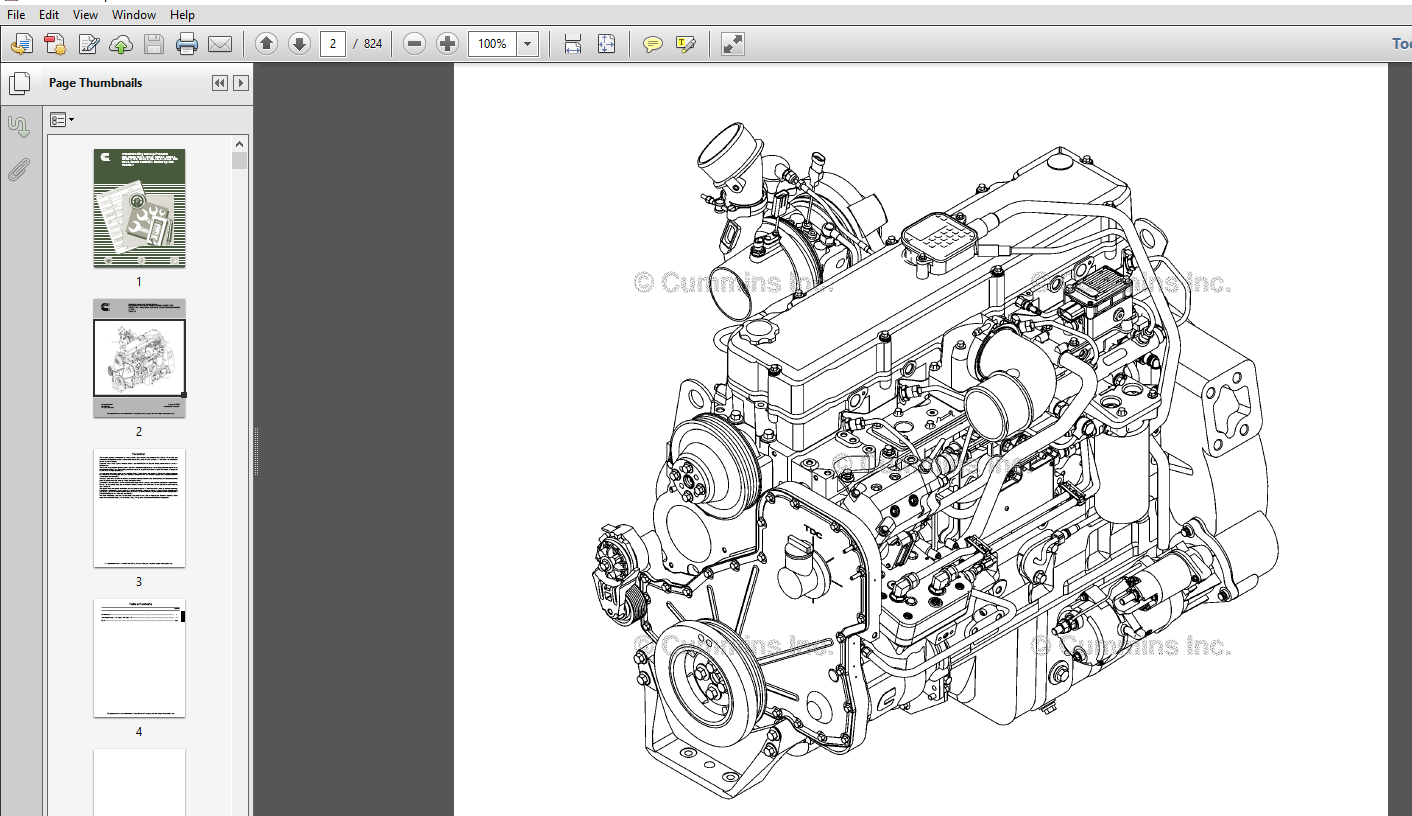Screen dimensions: 1412x816
Task: Print the document using printer icon
Action: coord(187,44)
